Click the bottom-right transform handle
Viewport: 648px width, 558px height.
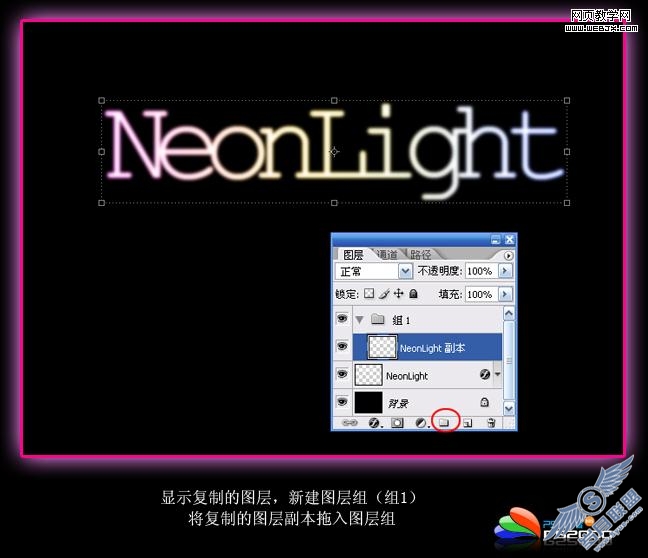coord(567,203)
